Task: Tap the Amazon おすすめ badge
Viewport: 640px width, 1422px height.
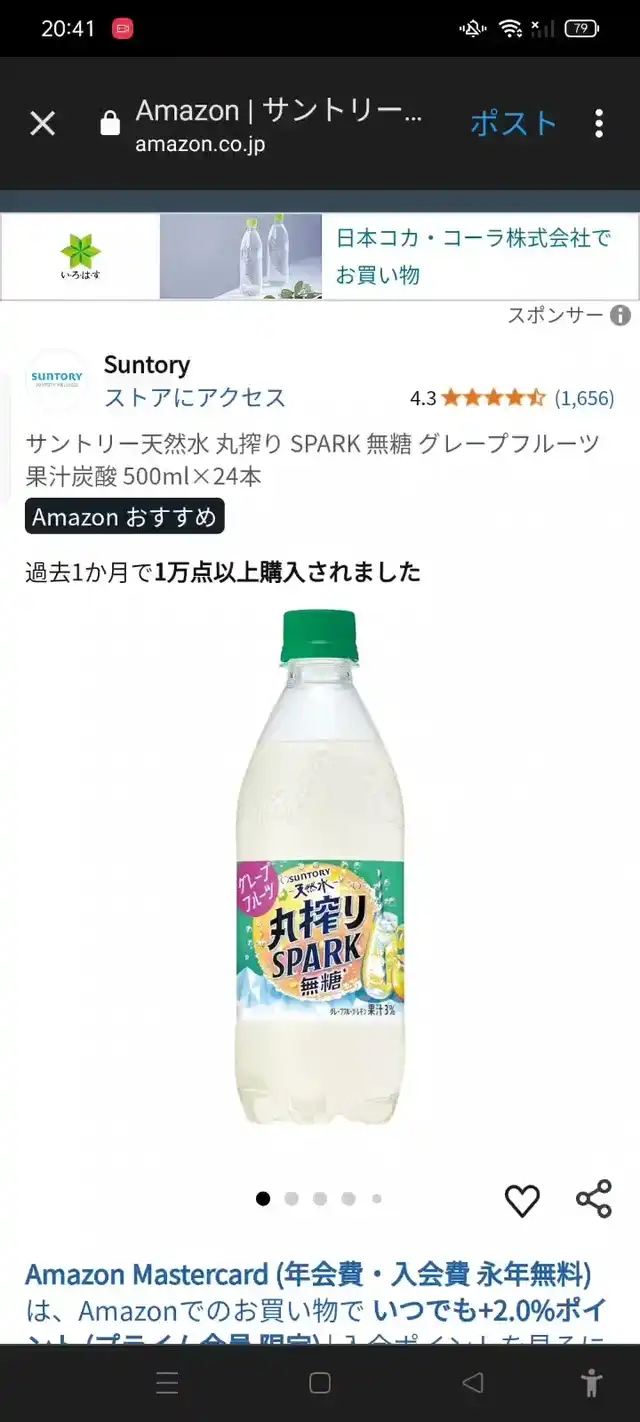Action: [x=125, y=517]
